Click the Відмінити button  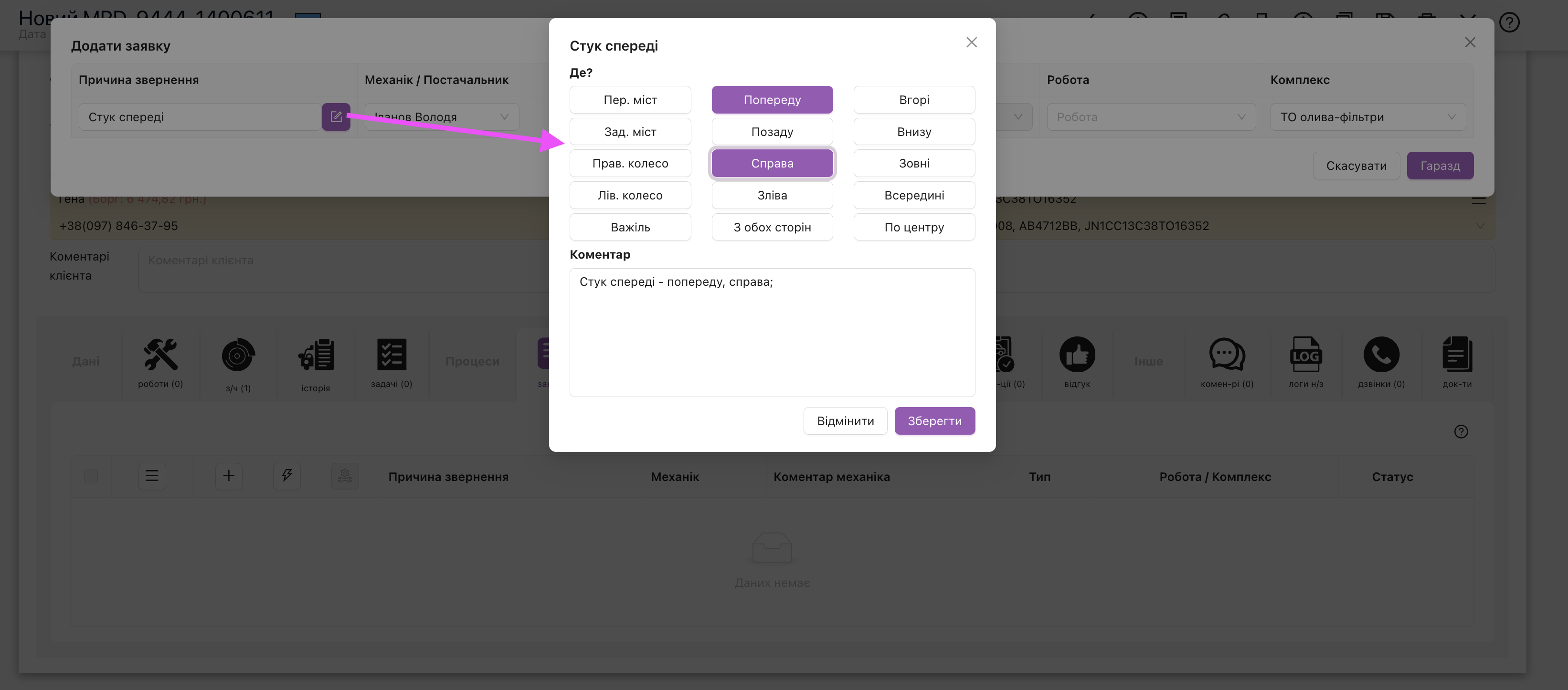click(845, 421)
